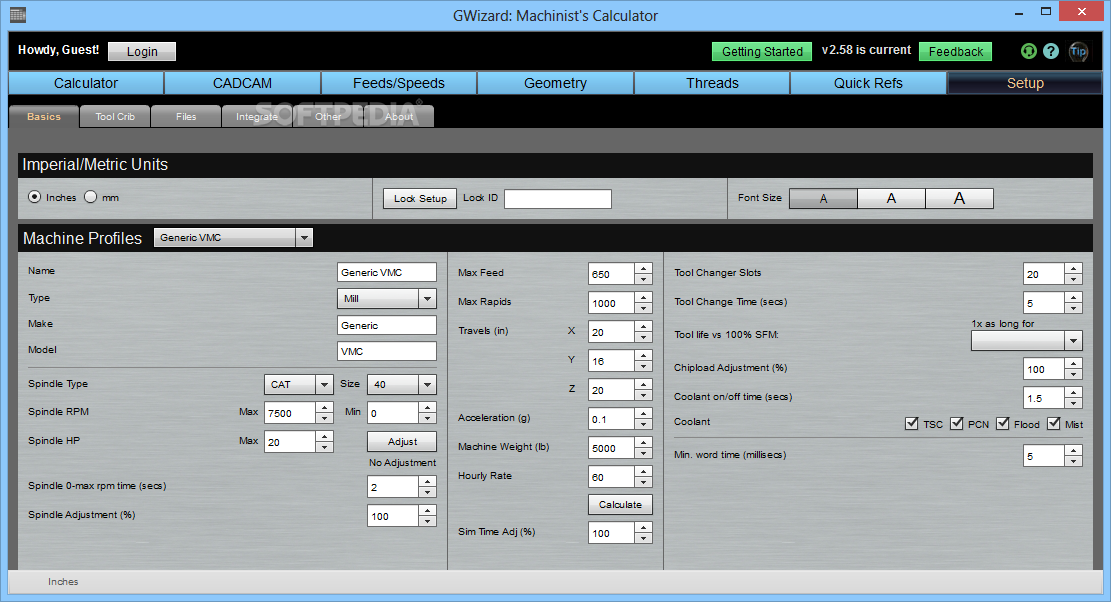
Task: Choose the smallest font size A button
Action: 823,198
